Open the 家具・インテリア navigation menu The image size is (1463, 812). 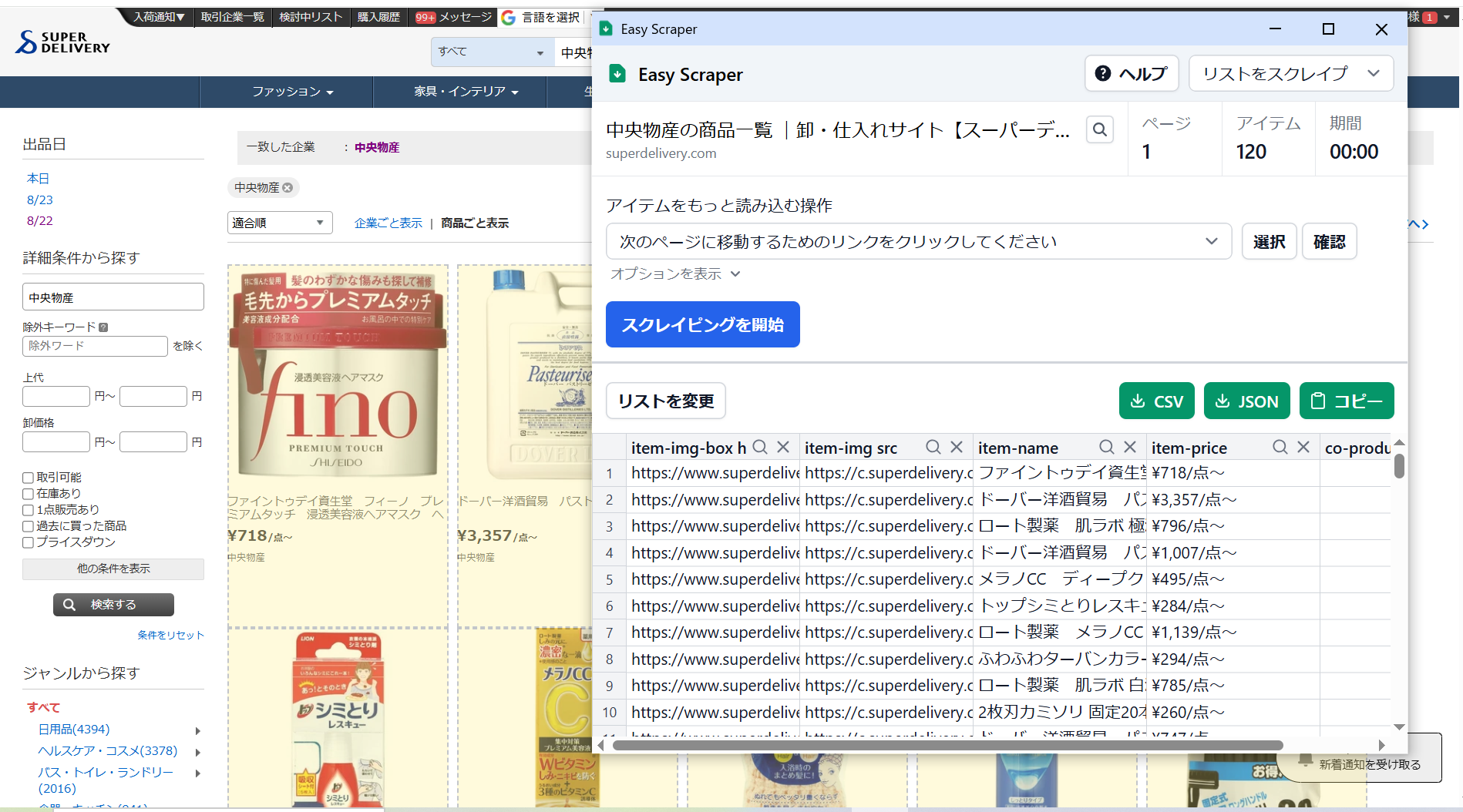(x=466, y=92)
